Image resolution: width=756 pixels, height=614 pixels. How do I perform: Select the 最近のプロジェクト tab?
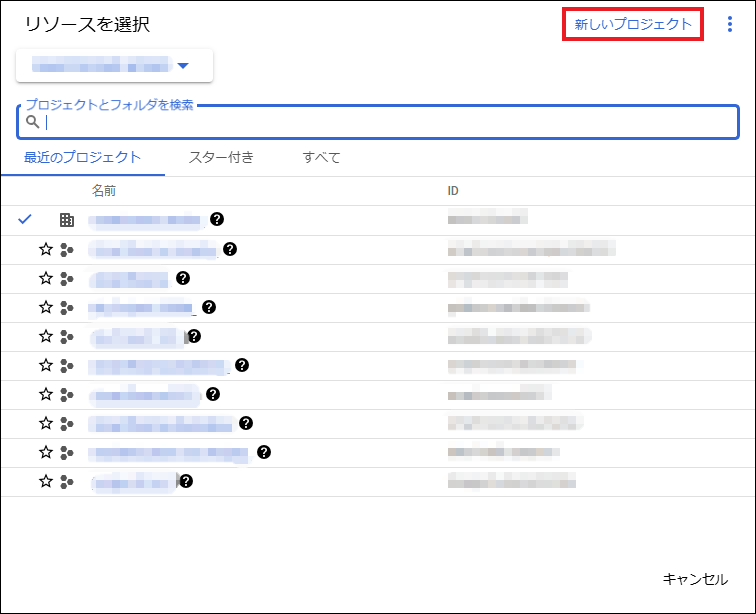[82, 157]
